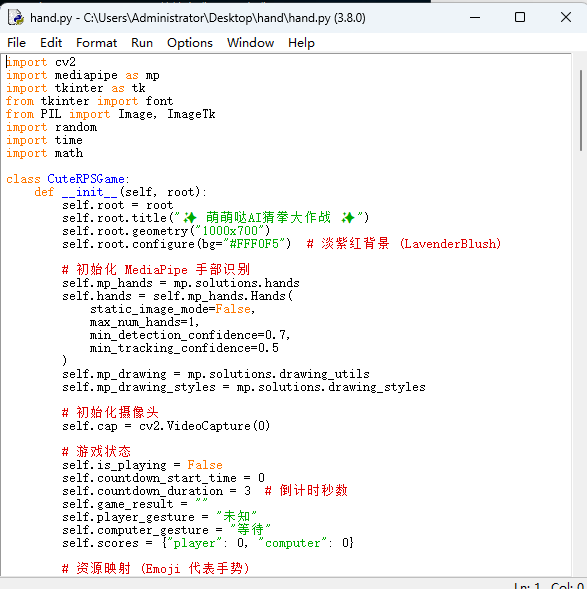Open the Help menu

(301, 43)
